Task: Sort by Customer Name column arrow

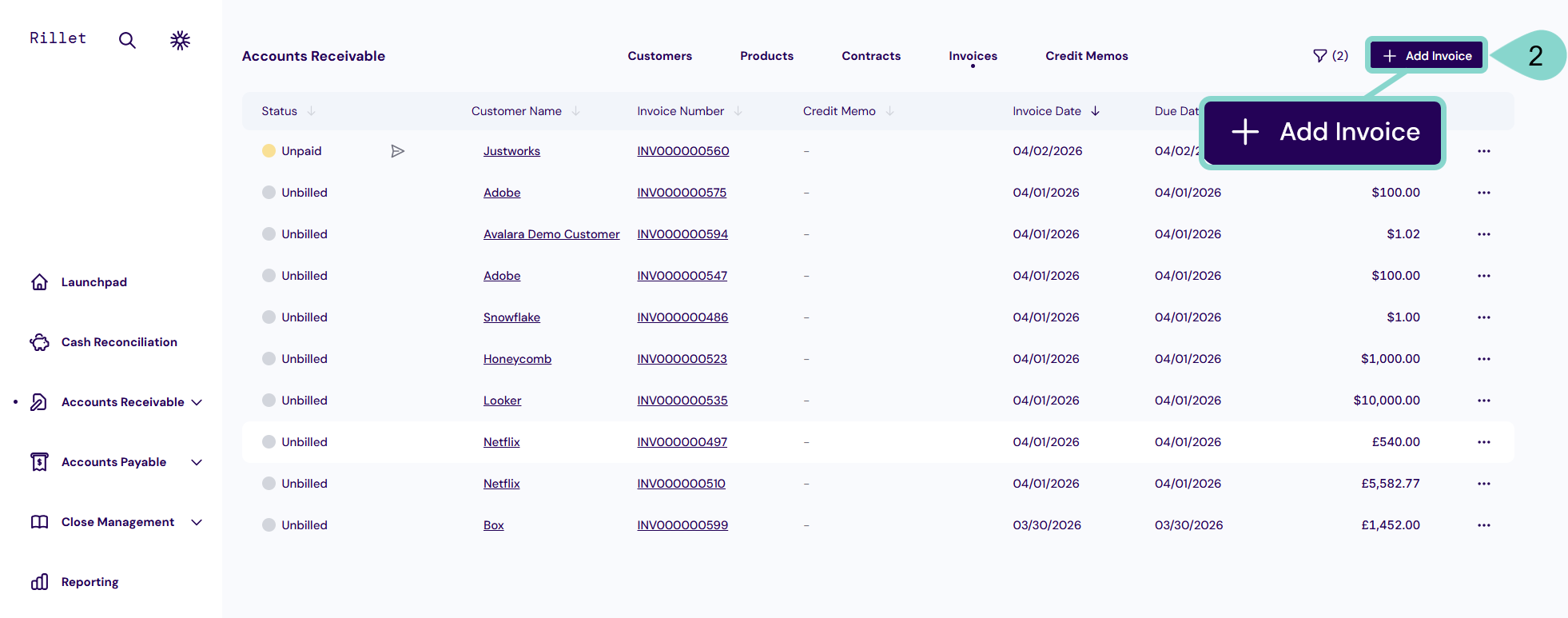Action: (x=575, y=111)
